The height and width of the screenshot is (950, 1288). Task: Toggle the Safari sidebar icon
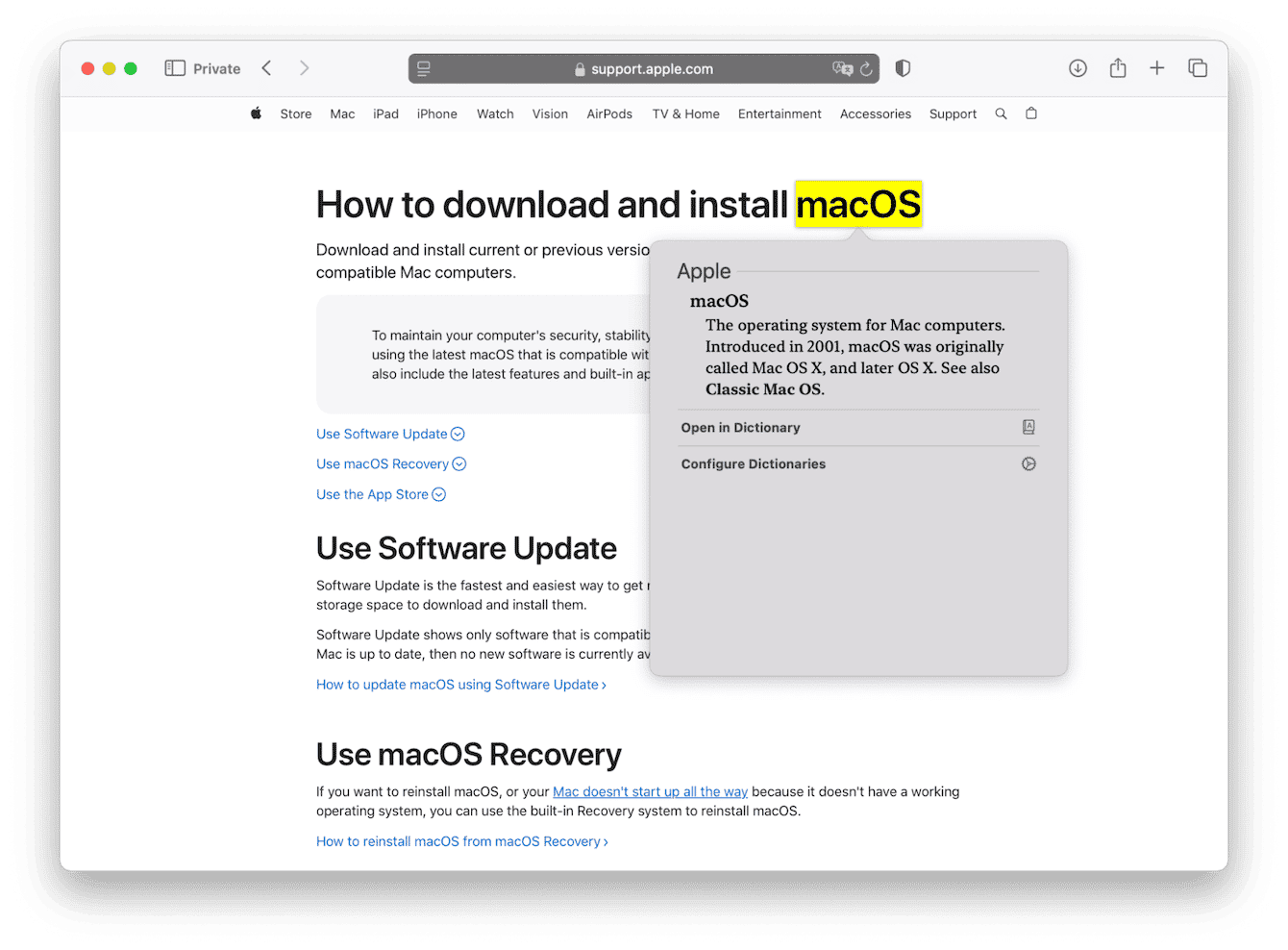(x=174, y=68)
